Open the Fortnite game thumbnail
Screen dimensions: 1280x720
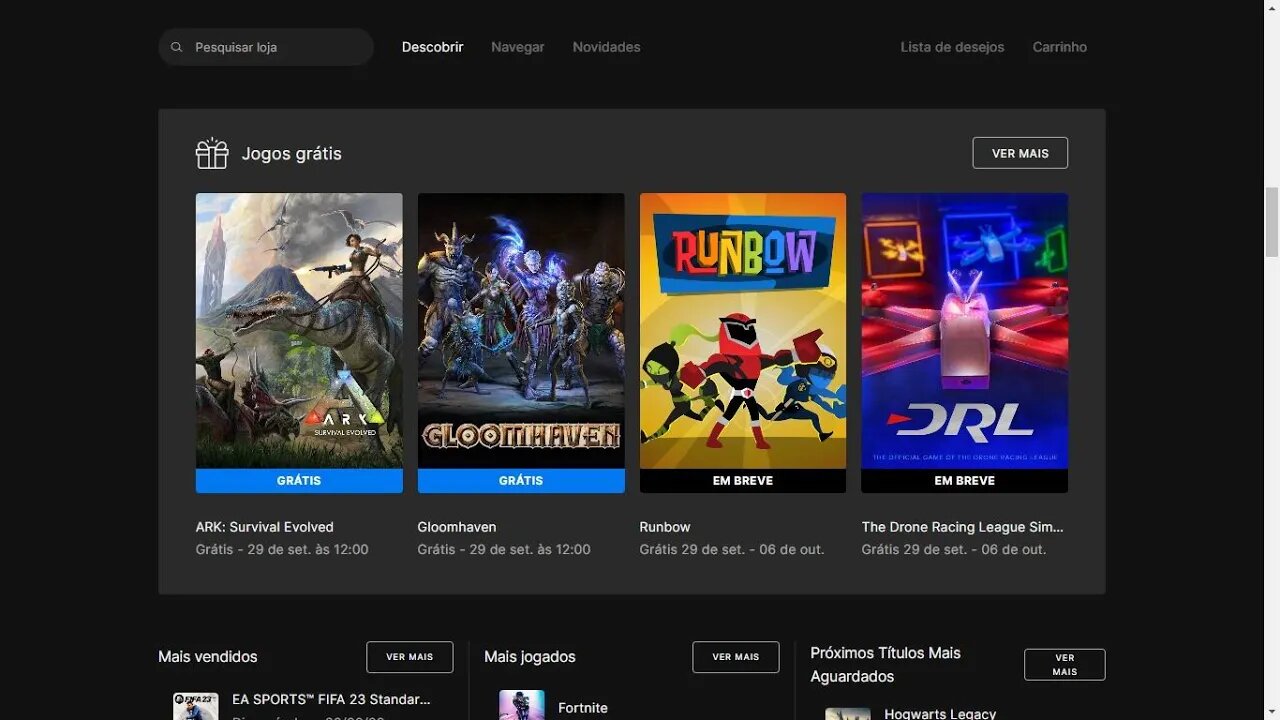coord(522,705)
